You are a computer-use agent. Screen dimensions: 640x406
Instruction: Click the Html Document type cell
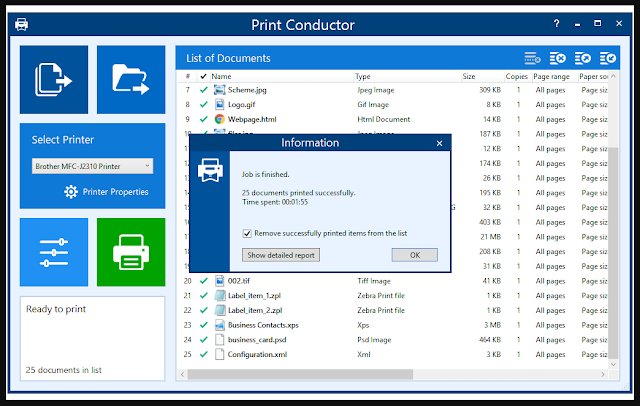384,119
